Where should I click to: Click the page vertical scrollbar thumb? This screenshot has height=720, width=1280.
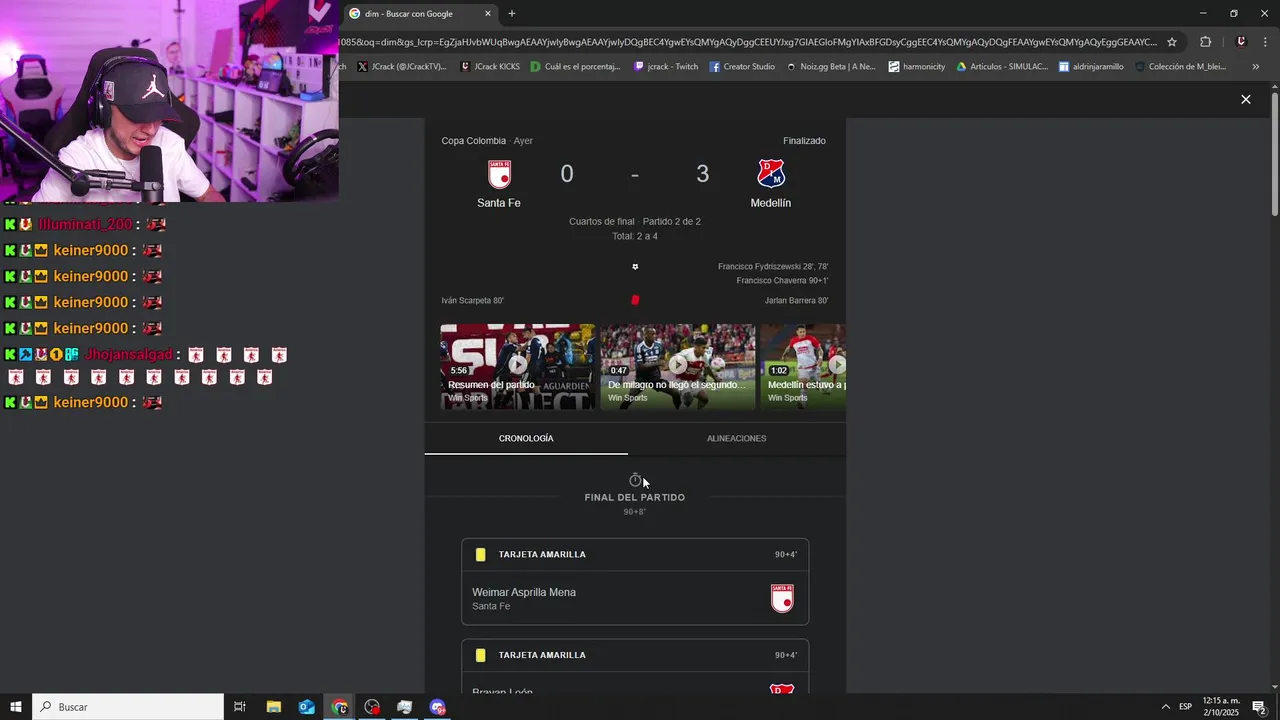coord(1274,153)
